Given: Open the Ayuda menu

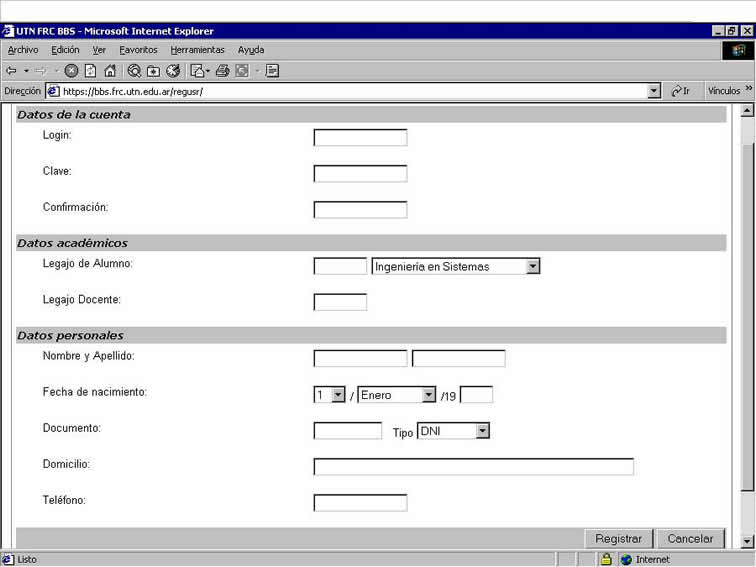Looking at the screenshot, I should click(x=251, y=50).
